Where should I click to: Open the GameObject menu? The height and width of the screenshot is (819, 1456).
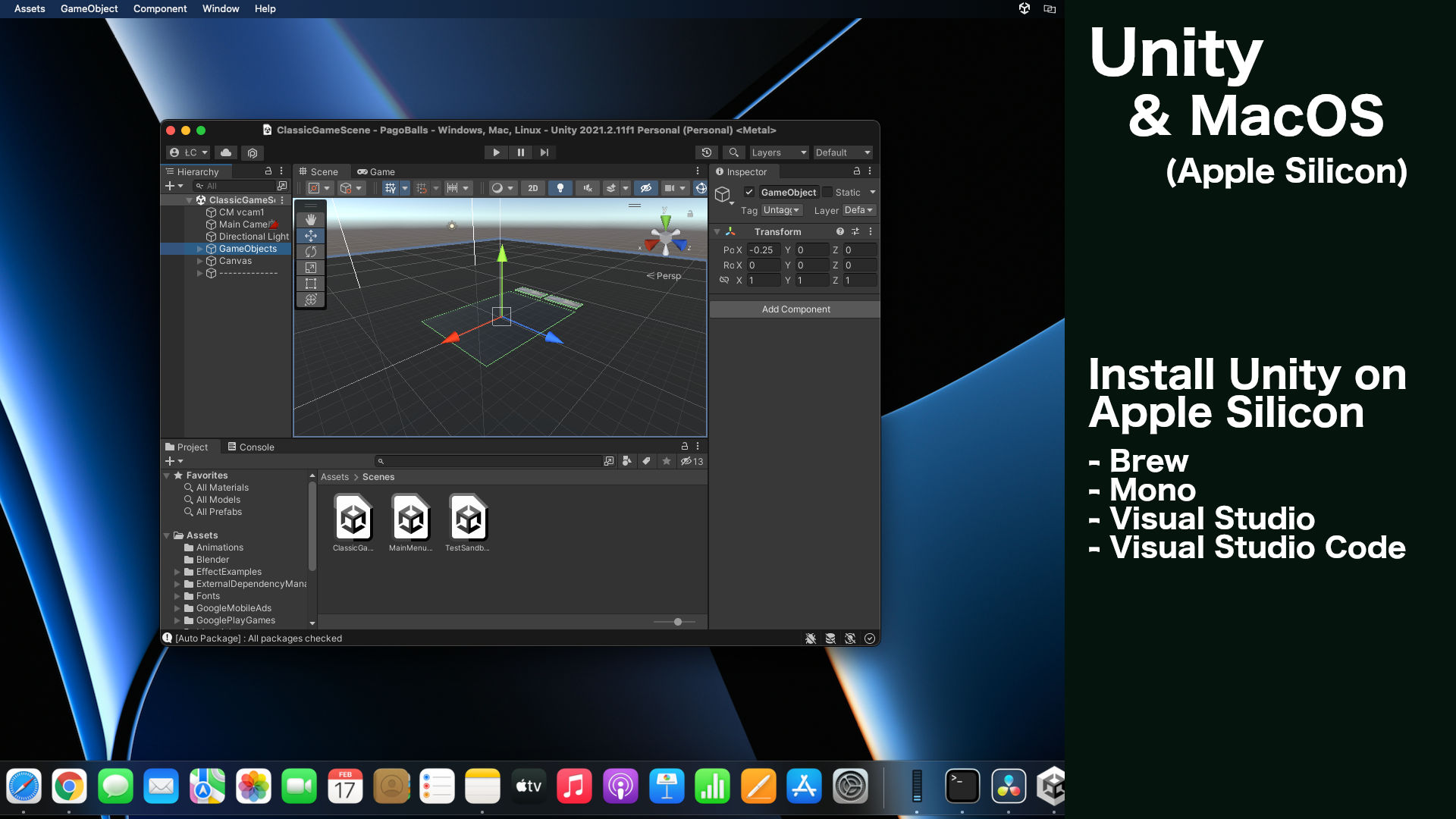89,8
